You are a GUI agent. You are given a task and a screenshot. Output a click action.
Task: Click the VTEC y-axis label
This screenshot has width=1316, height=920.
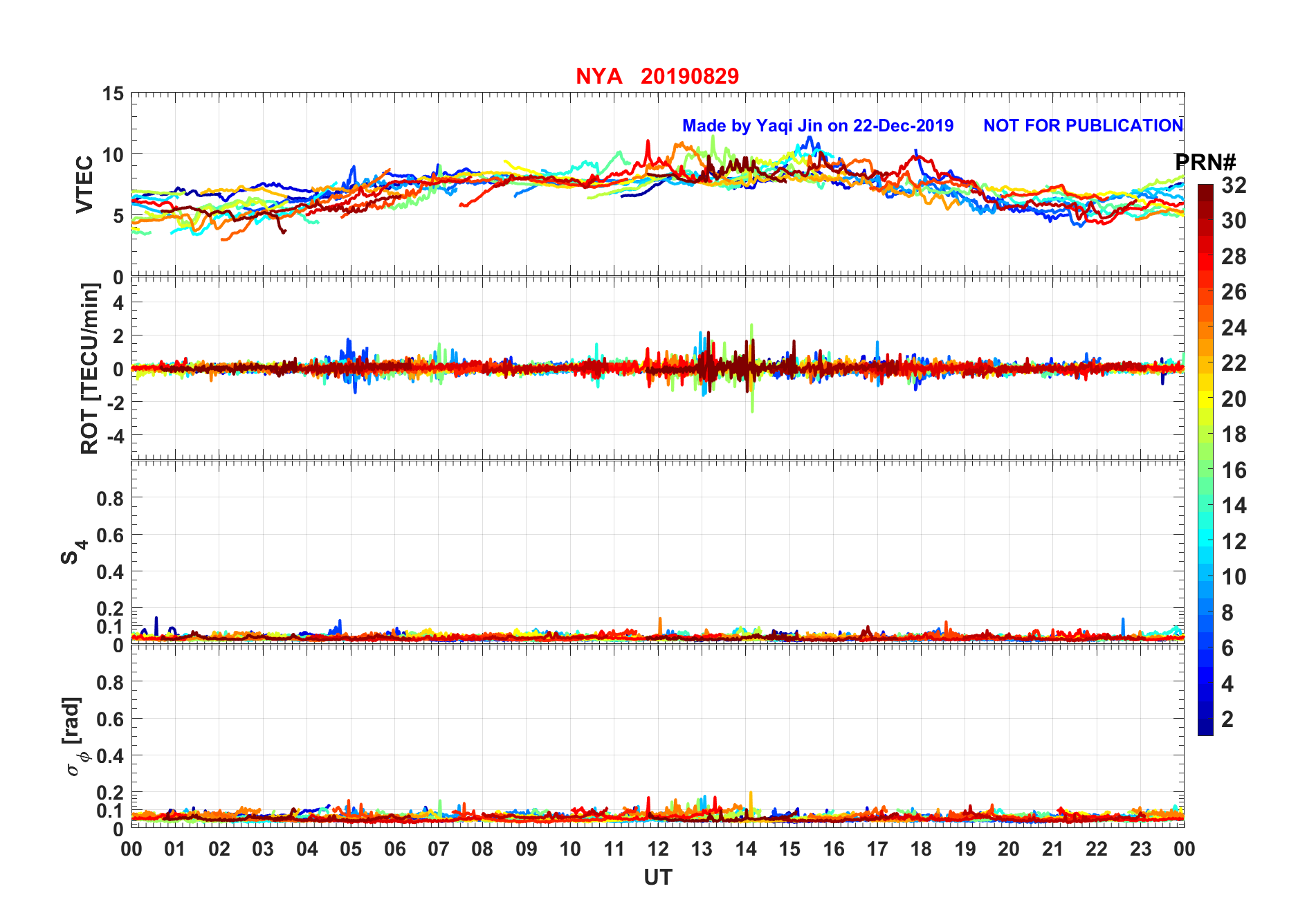[84, 185]
